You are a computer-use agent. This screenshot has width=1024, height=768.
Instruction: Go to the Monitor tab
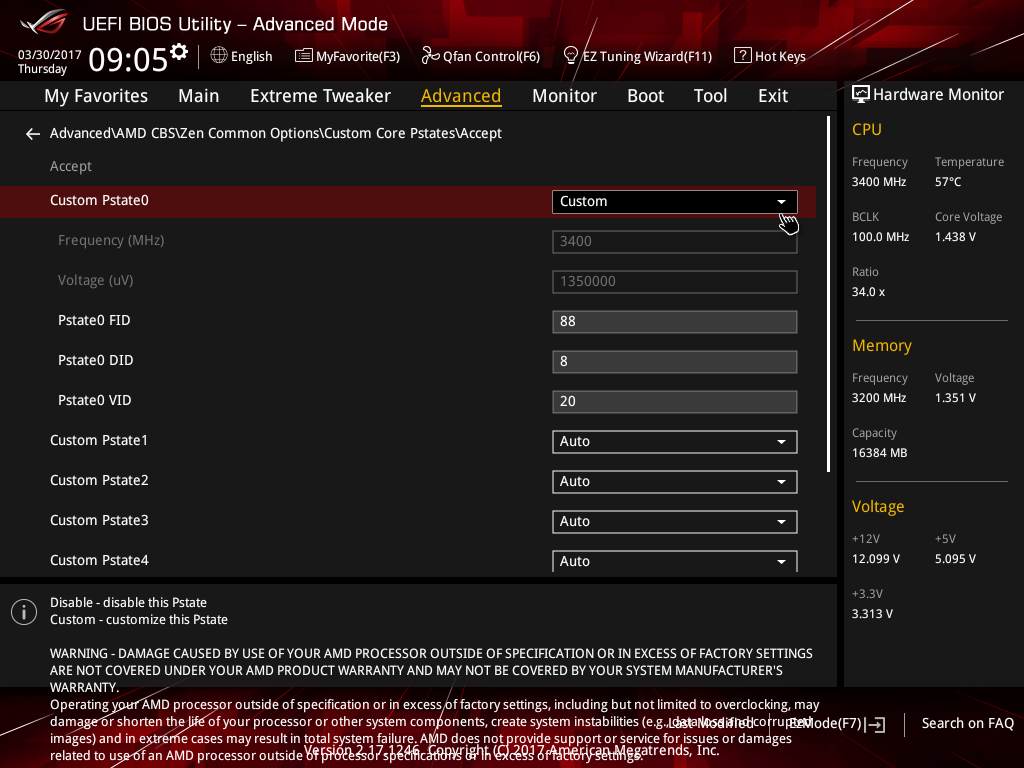[564, 96]
